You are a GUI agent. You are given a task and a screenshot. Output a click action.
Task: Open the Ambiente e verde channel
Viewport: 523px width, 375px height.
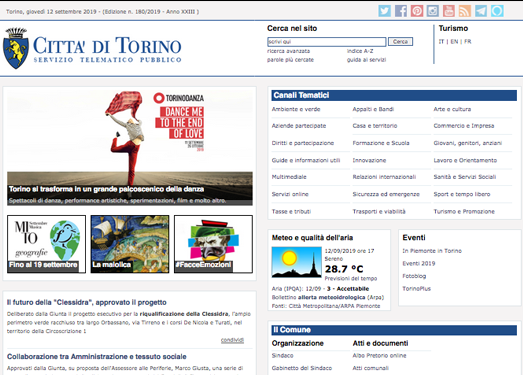pyautogui.click(x=296, y=109)
